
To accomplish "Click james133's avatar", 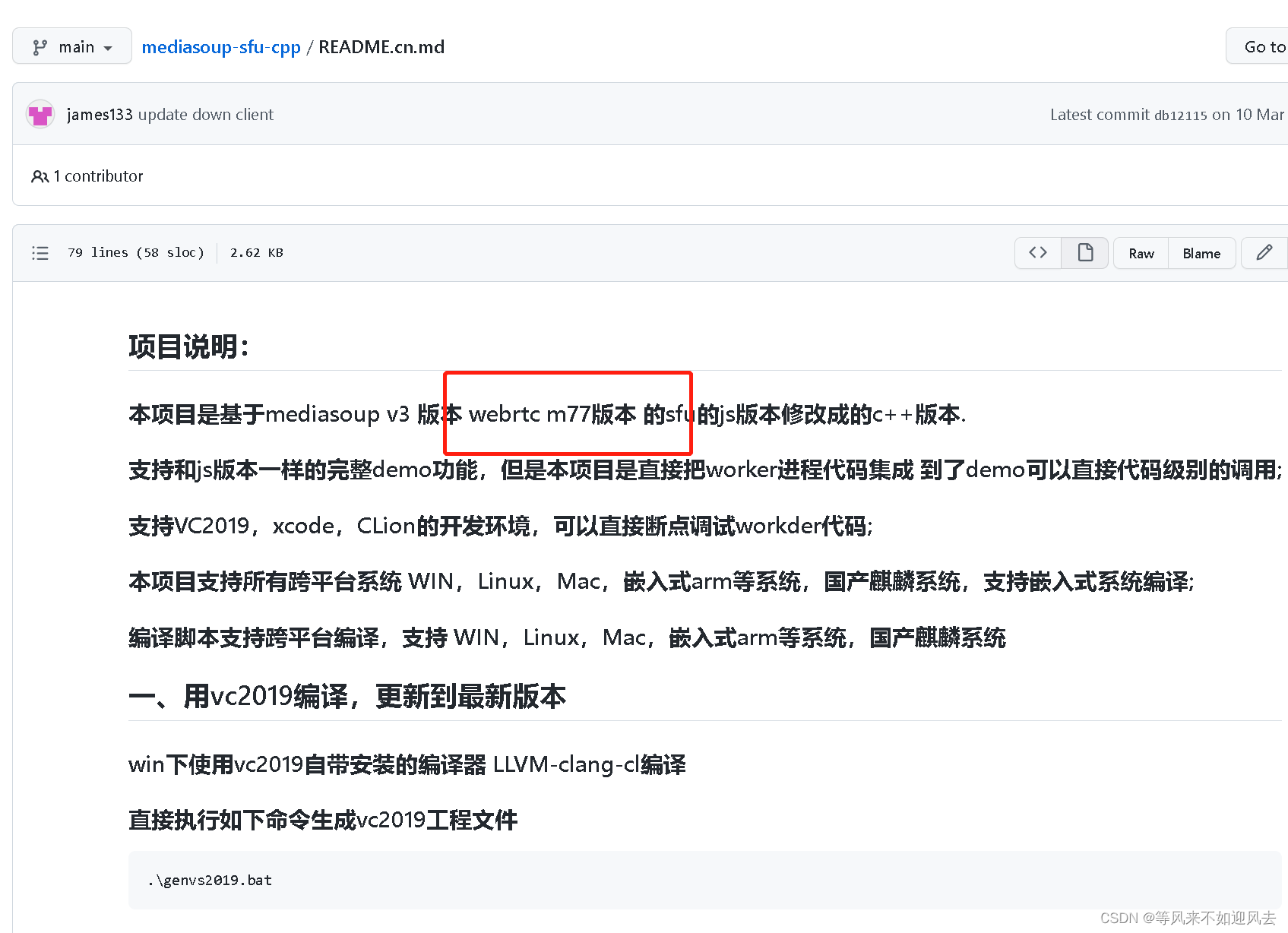I will [x=40, y=114].
